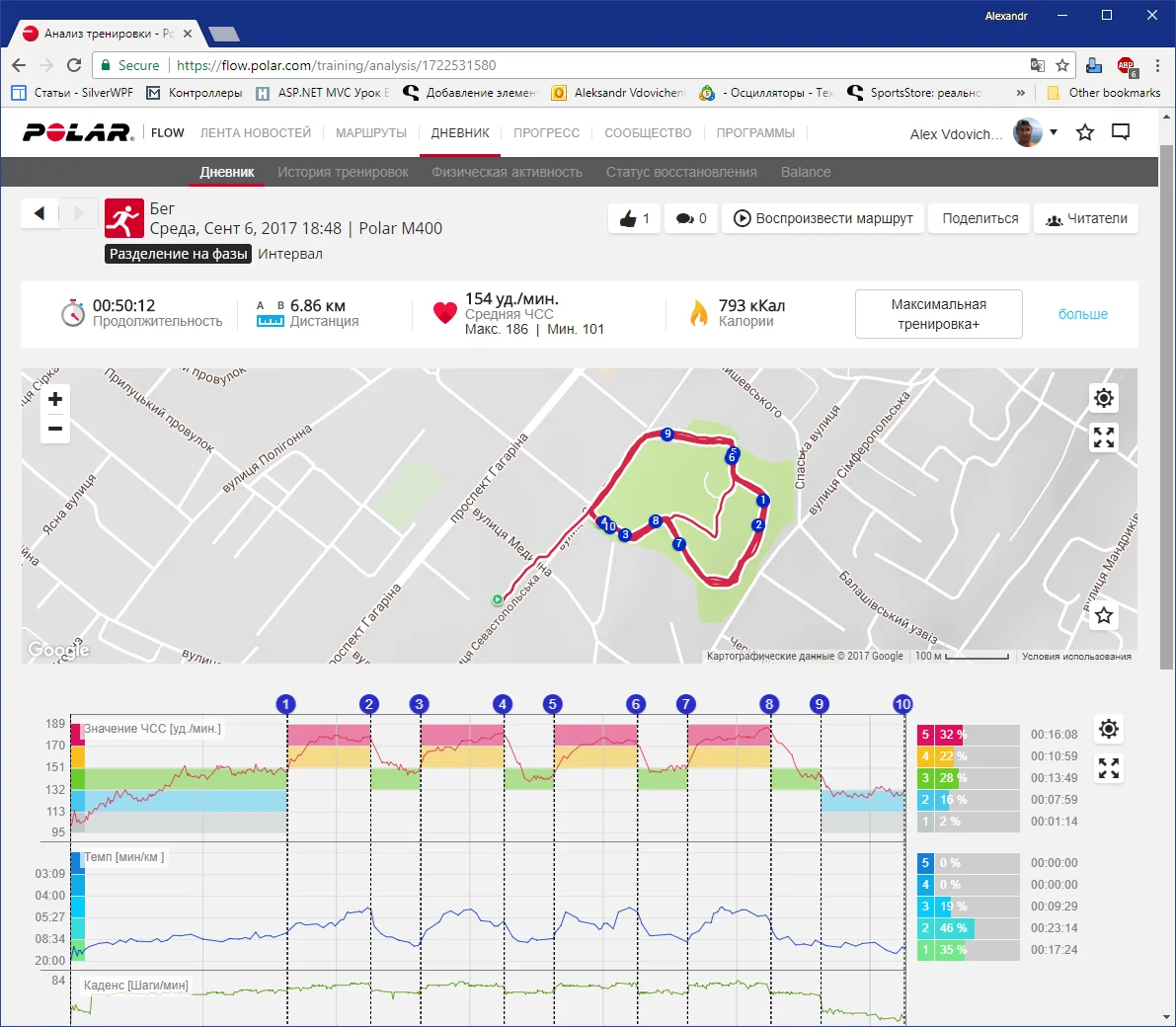
Task: Zoom out on the route map
Action: click(x=55, y=429)
